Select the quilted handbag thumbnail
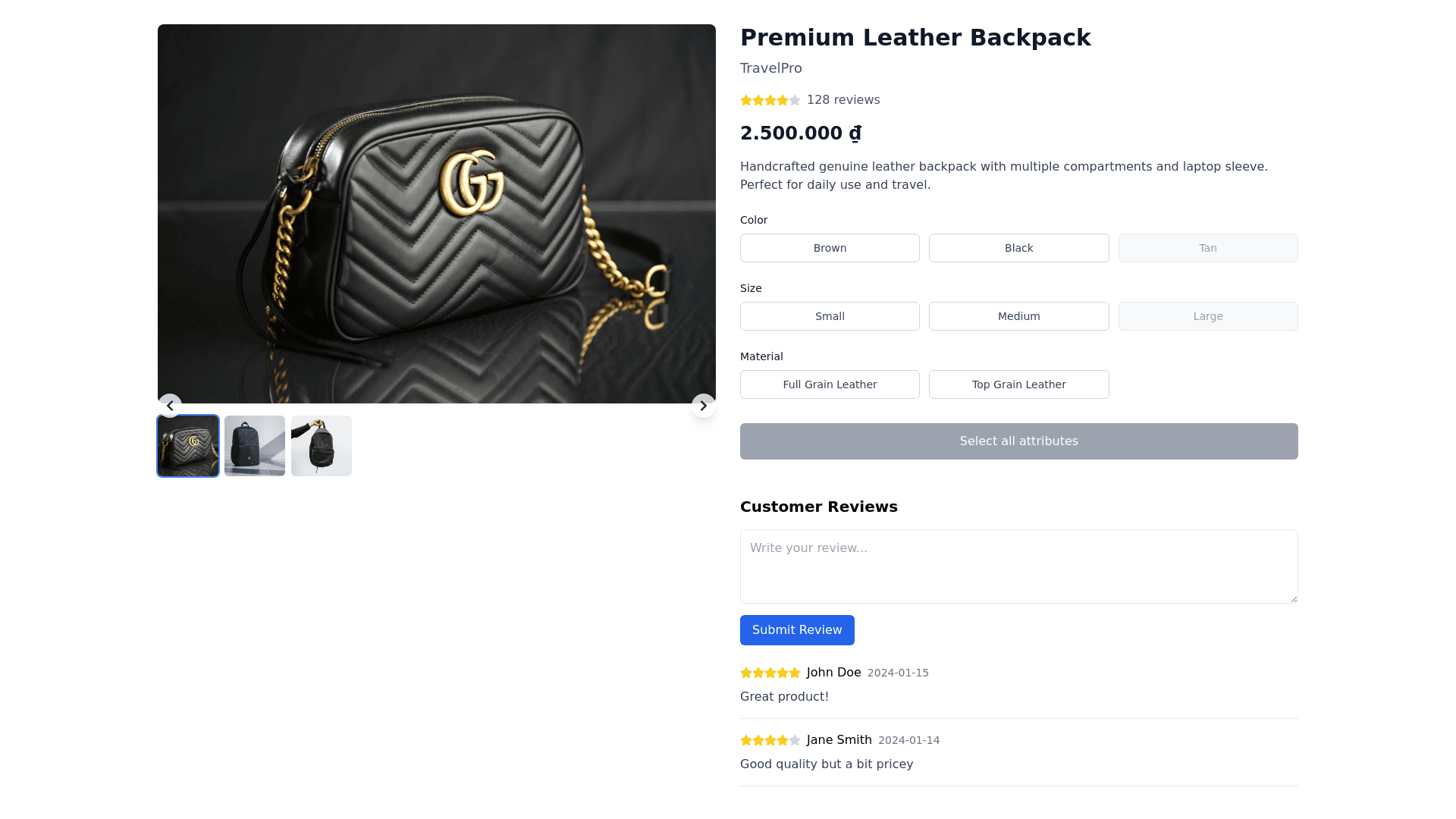The height and width of the screenshot is (819, 1456). 188,446
